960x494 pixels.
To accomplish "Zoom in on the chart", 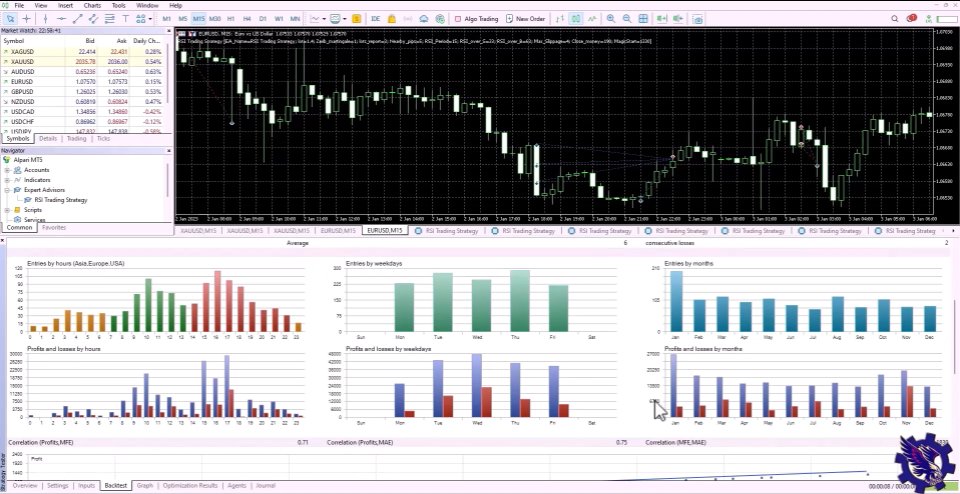I will [611, 19].
